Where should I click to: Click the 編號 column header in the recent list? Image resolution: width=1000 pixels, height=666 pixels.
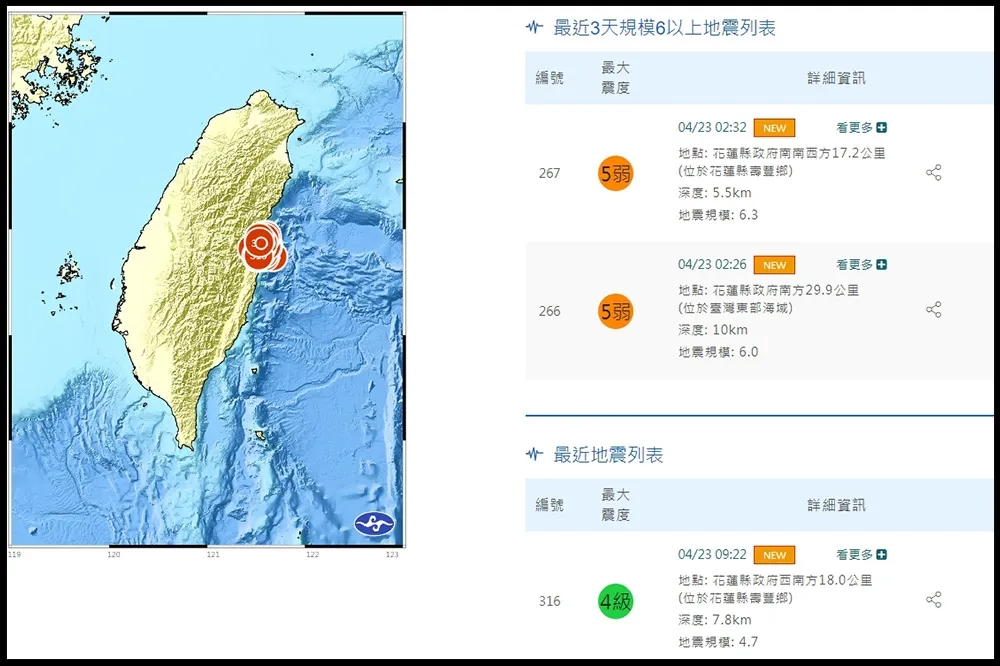(549, 505)
